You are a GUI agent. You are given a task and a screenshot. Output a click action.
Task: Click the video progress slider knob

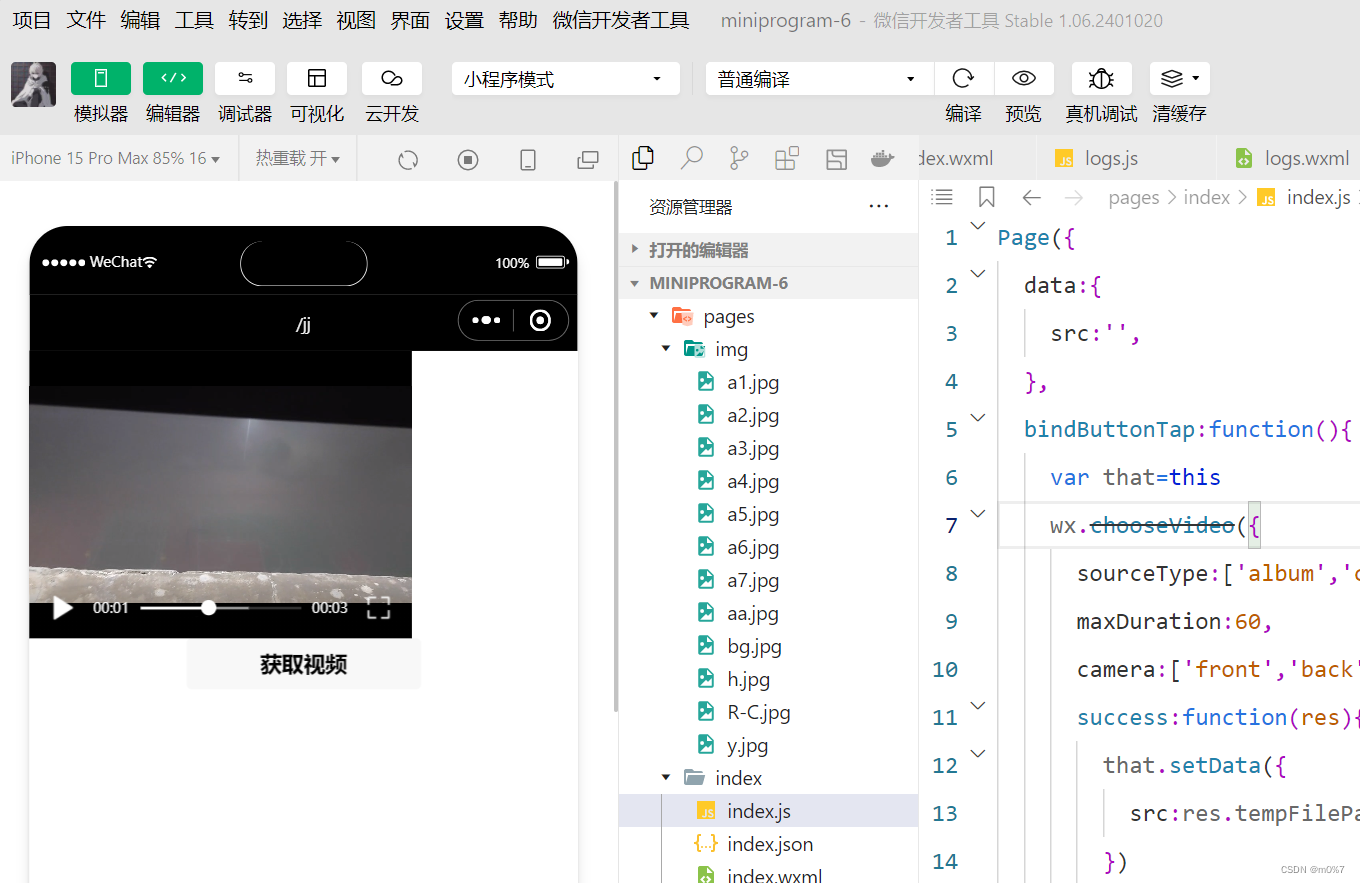pyautogui.click(x=208, y=607)
